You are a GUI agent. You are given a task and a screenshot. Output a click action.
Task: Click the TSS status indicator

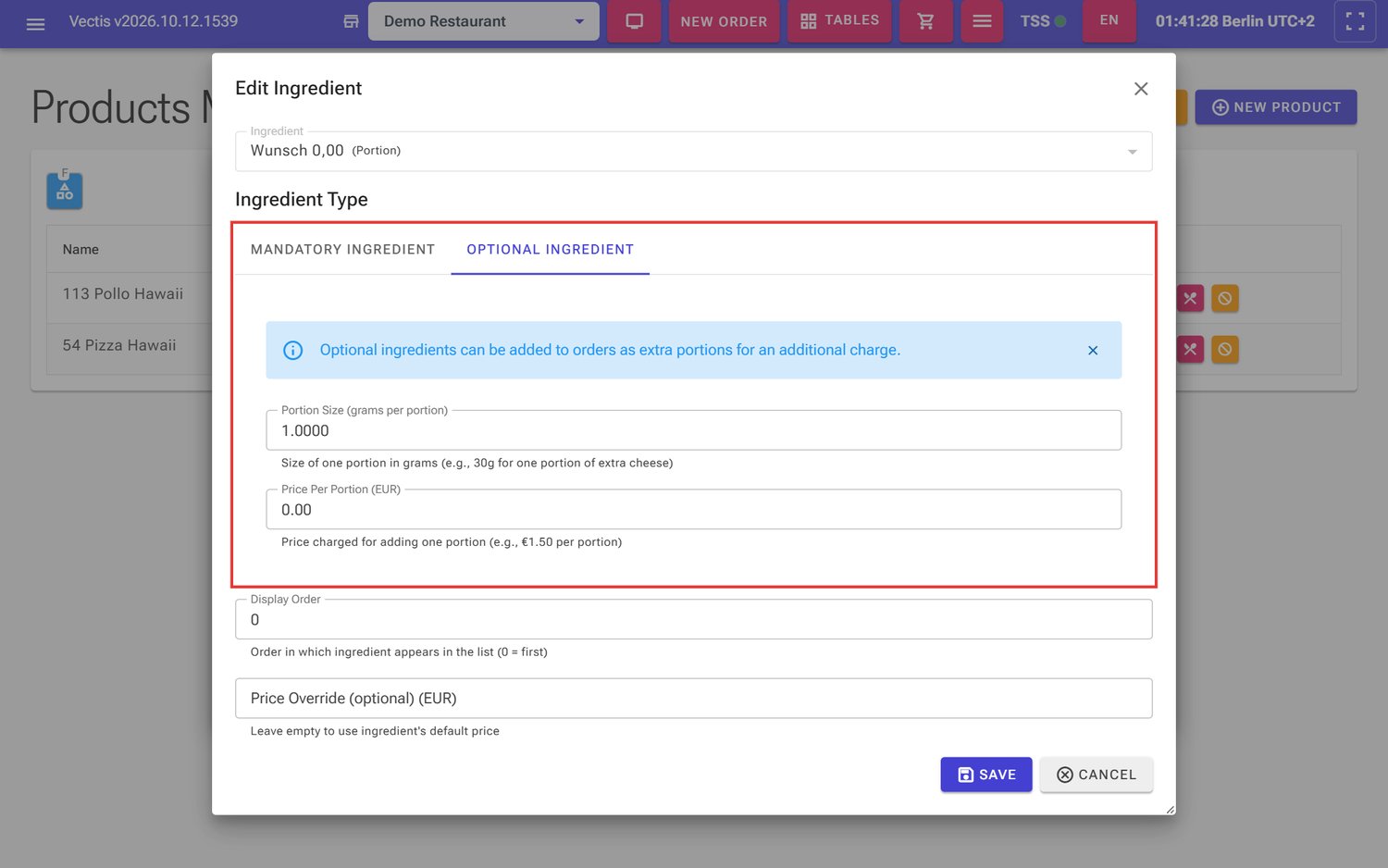[1043, 21]
